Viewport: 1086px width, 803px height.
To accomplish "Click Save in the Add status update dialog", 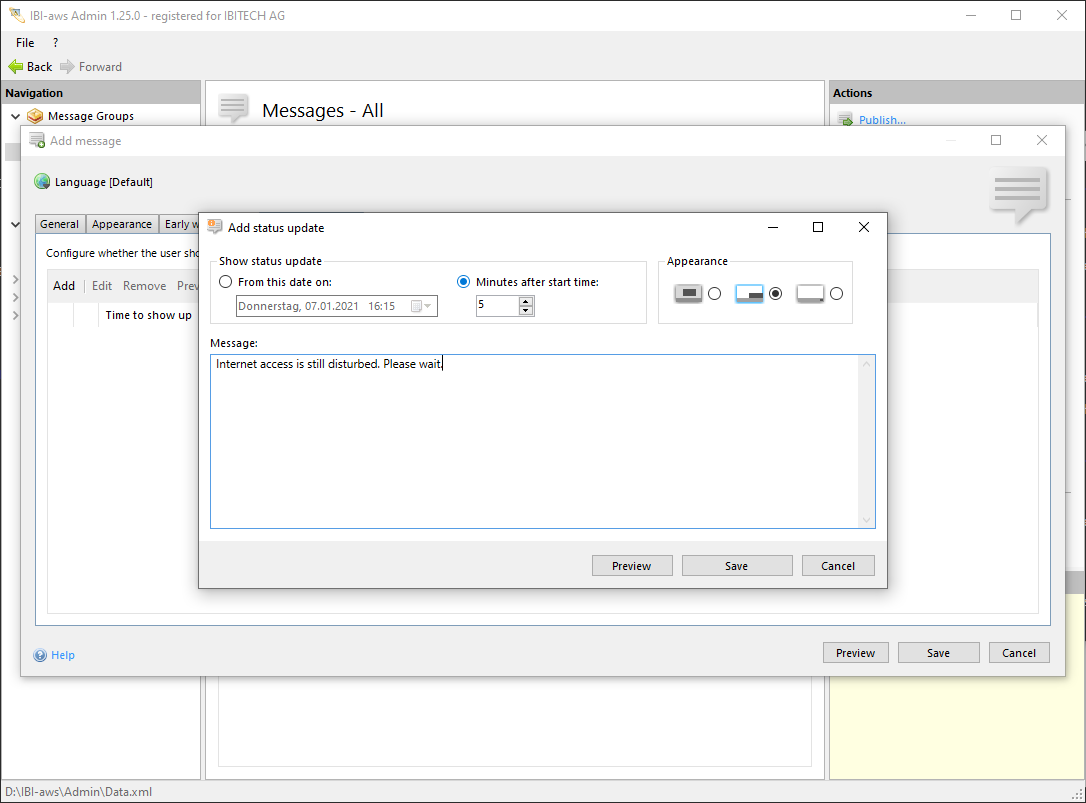I will (x=736, y=566).
